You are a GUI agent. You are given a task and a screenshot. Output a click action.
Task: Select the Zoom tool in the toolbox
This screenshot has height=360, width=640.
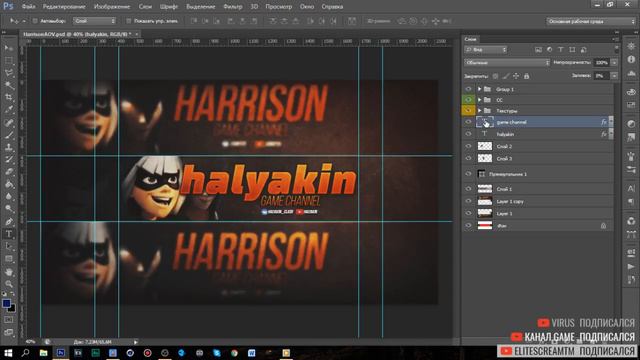[9, 284]
